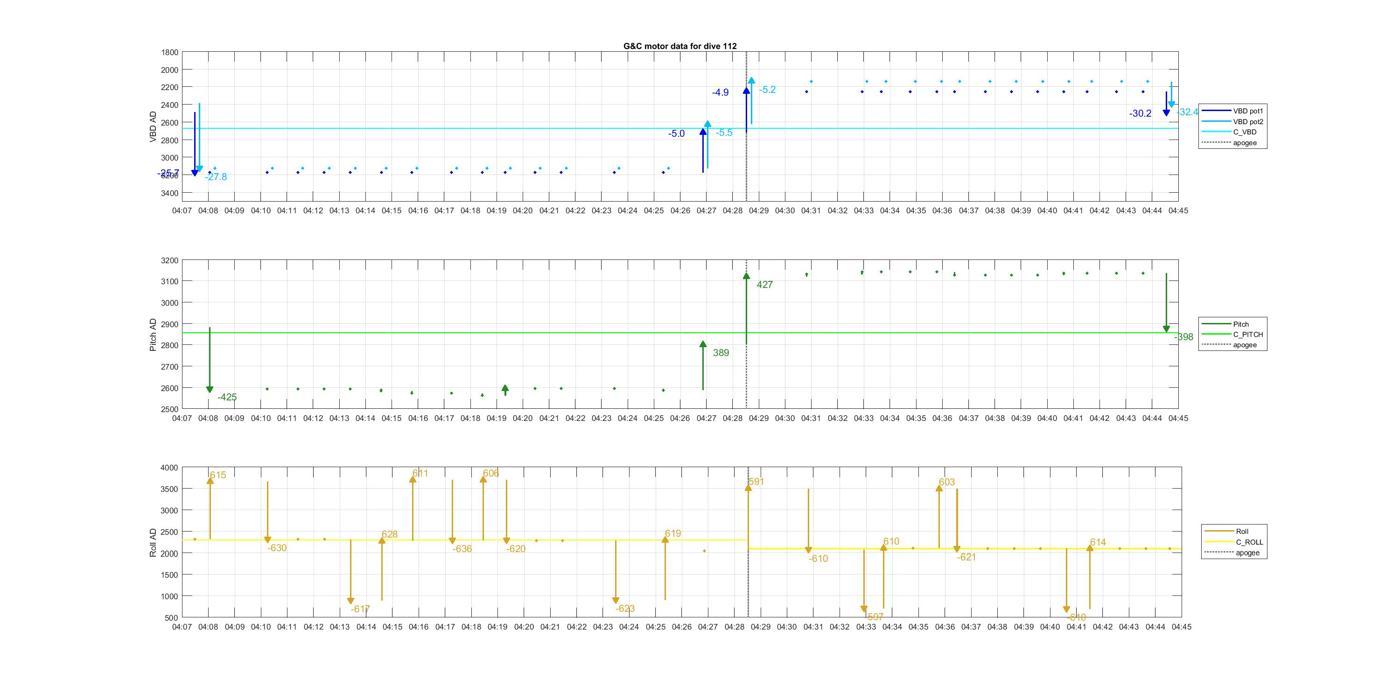This screenshot has width=1400, height=693.
Task: Click the '-621' roll data label
Action: tap(966, 557)
